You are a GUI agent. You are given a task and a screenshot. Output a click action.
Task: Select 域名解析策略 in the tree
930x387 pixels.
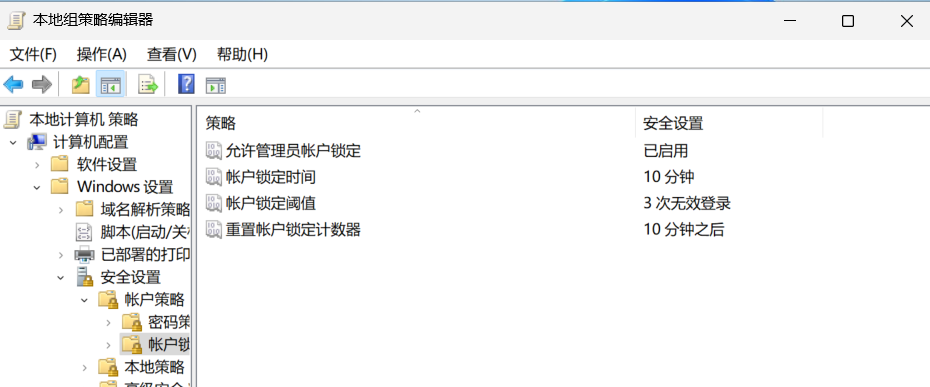point(145,210)
